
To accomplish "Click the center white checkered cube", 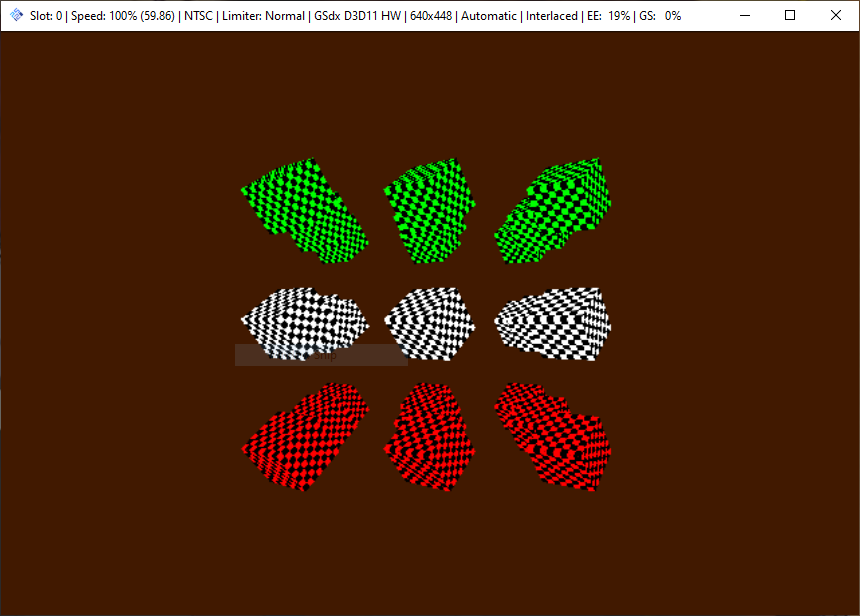I will pos(427,322).
